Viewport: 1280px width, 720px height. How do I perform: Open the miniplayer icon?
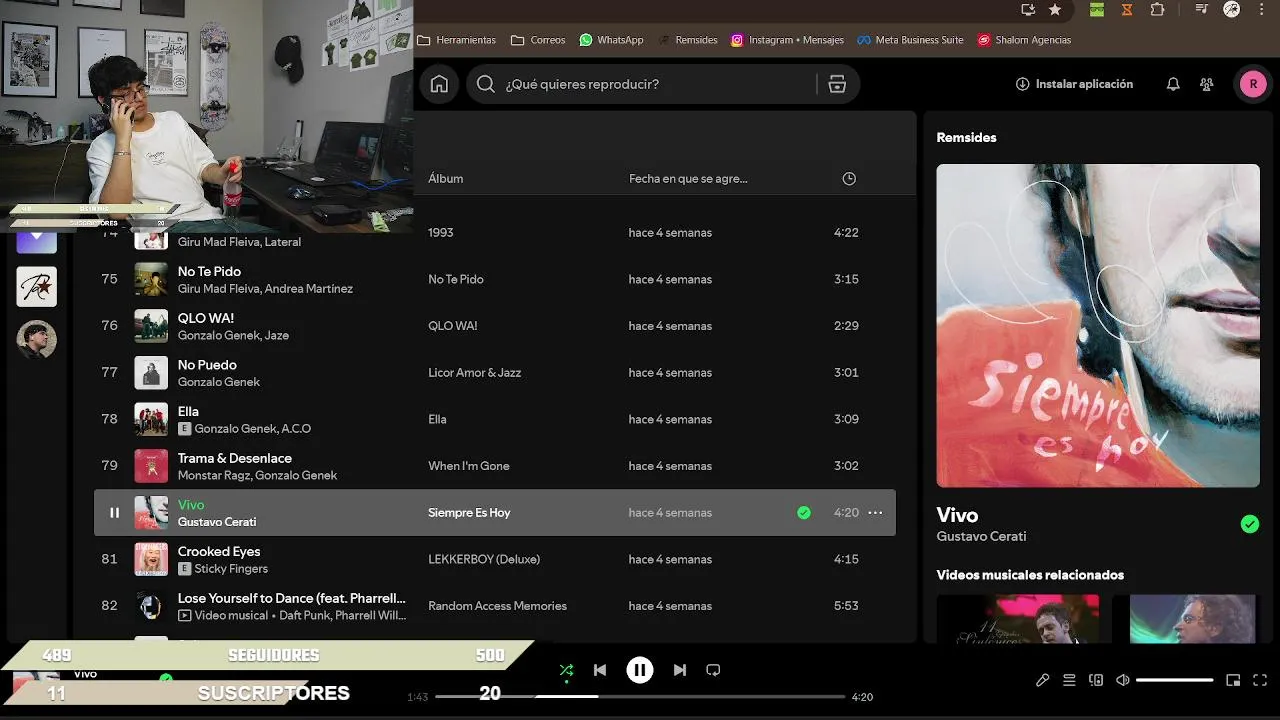1233,680
